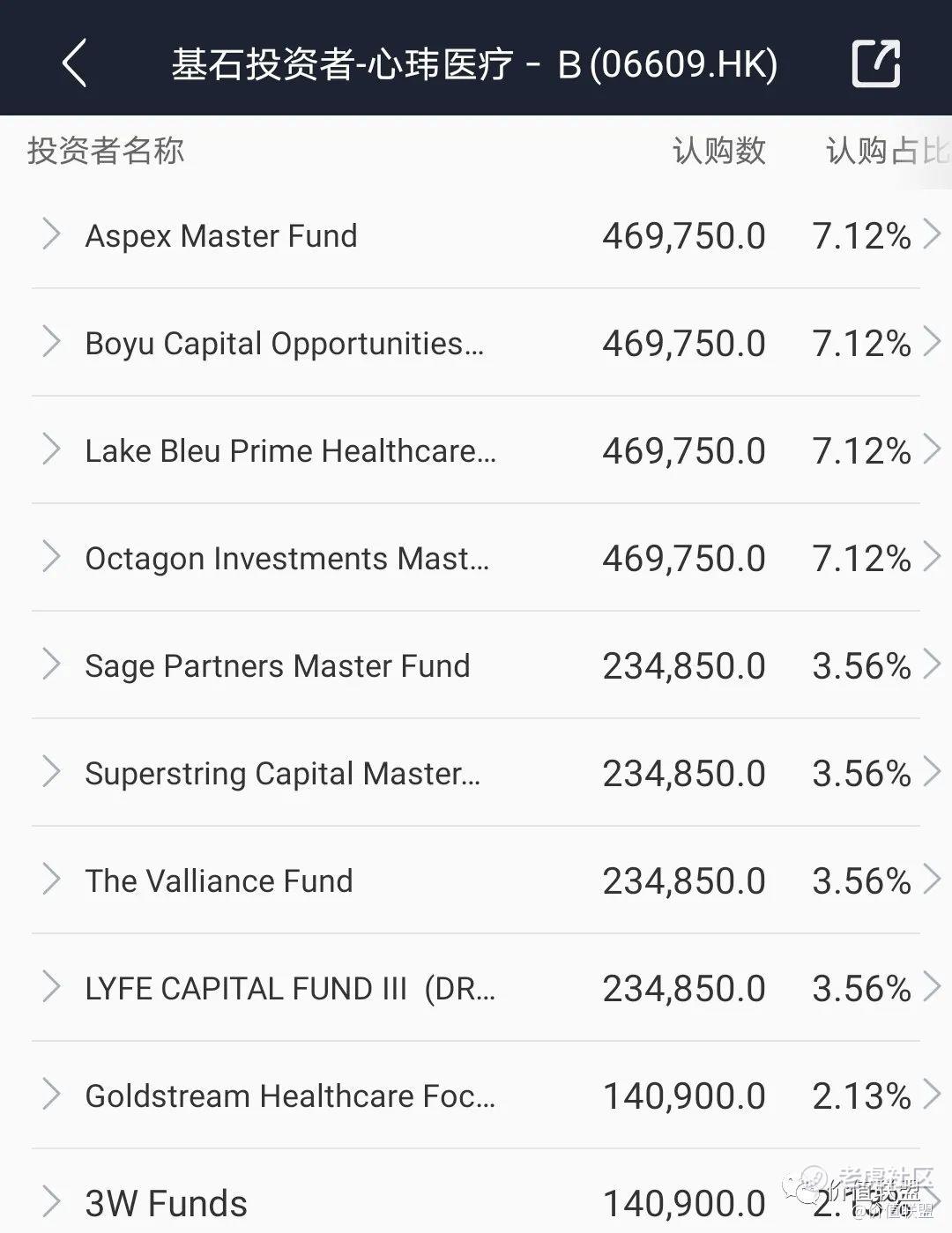952x1233 pixels.
Task: Open right arrow beside Vallance 3.56%
Action: pos(932,880)
